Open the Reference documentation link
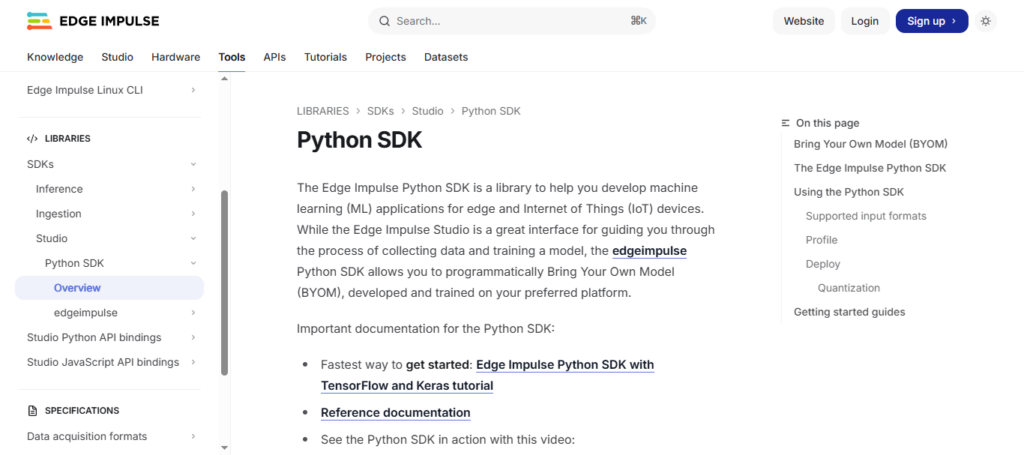 (395, 413)
